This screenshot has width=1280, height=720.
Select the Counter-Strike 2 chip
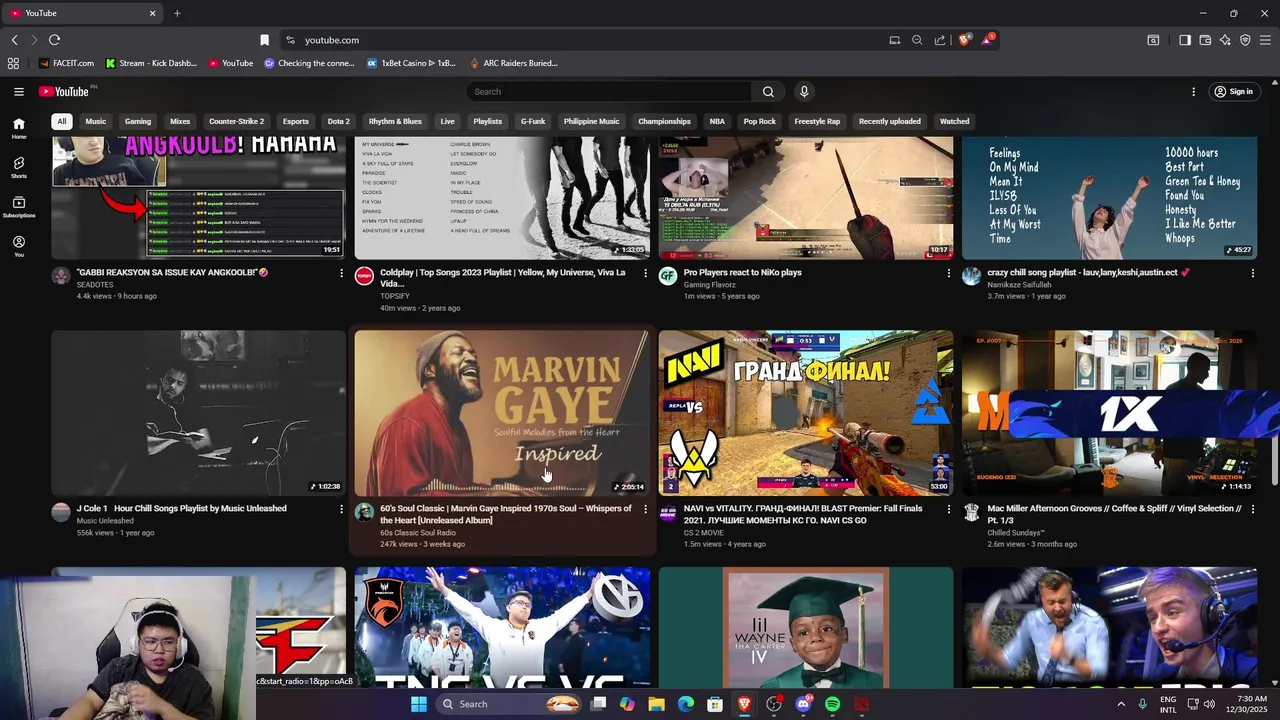[236, 121]
